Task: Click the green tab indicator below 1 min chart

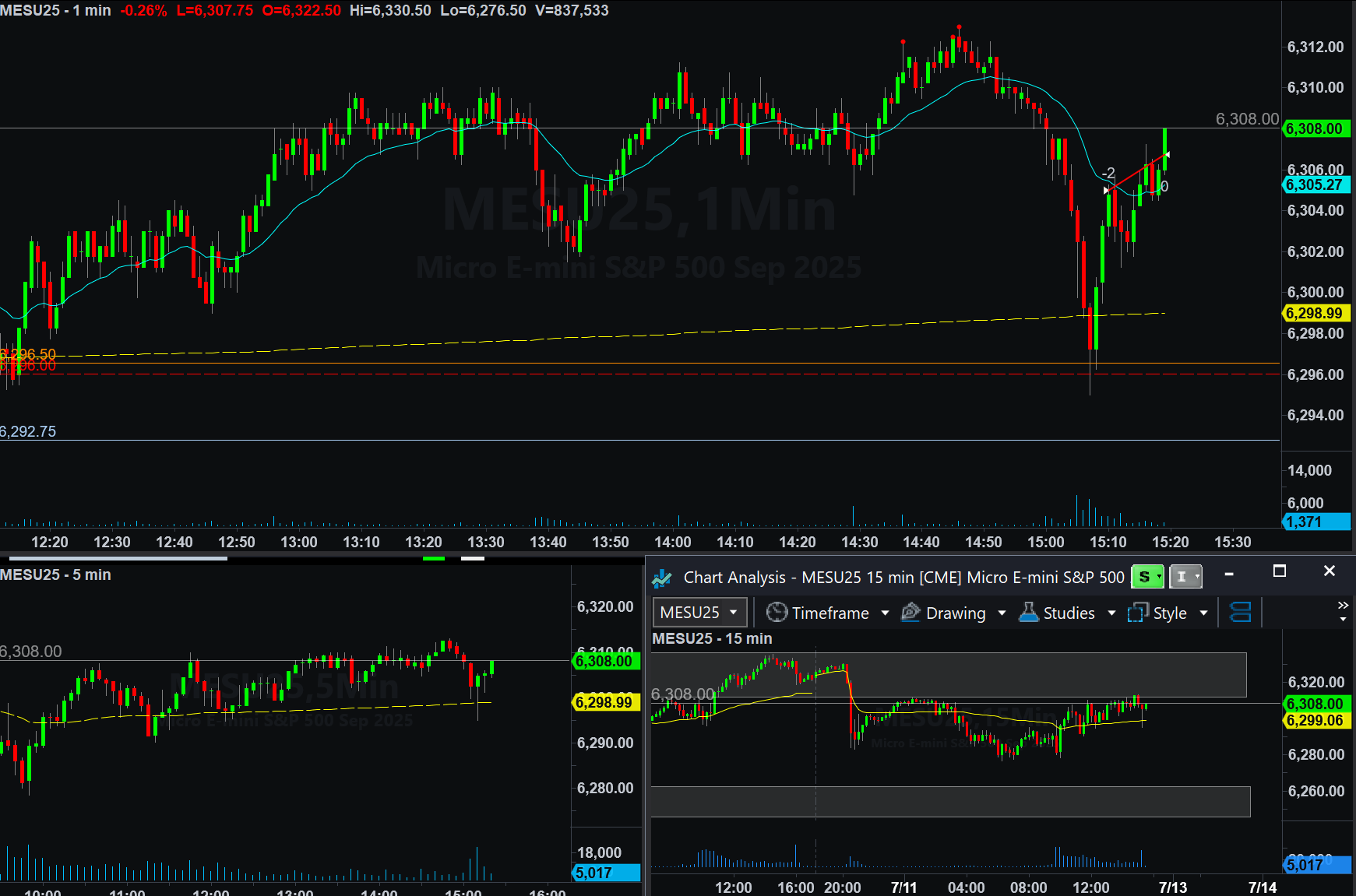Action: 433,558
